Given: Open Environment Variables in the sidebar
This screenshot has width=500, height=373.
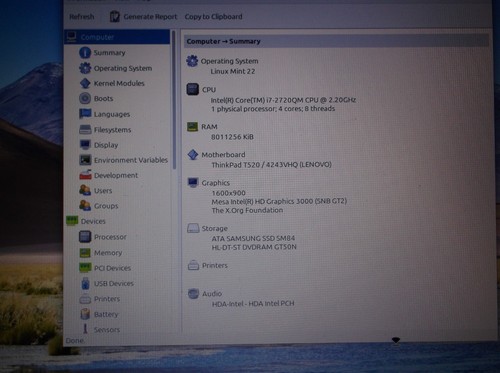Looking at the screenshot, I should click(x=131, y=160).
